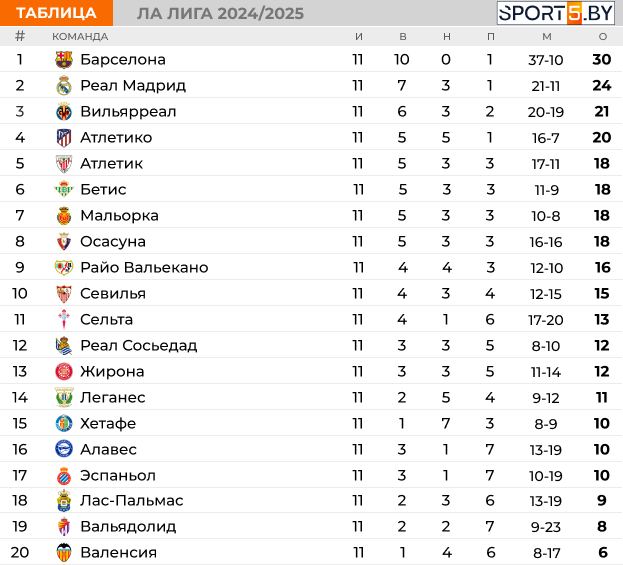Click the Вальядолид team row name
This screenshot has height=565, width=623.
click(128, 527)
